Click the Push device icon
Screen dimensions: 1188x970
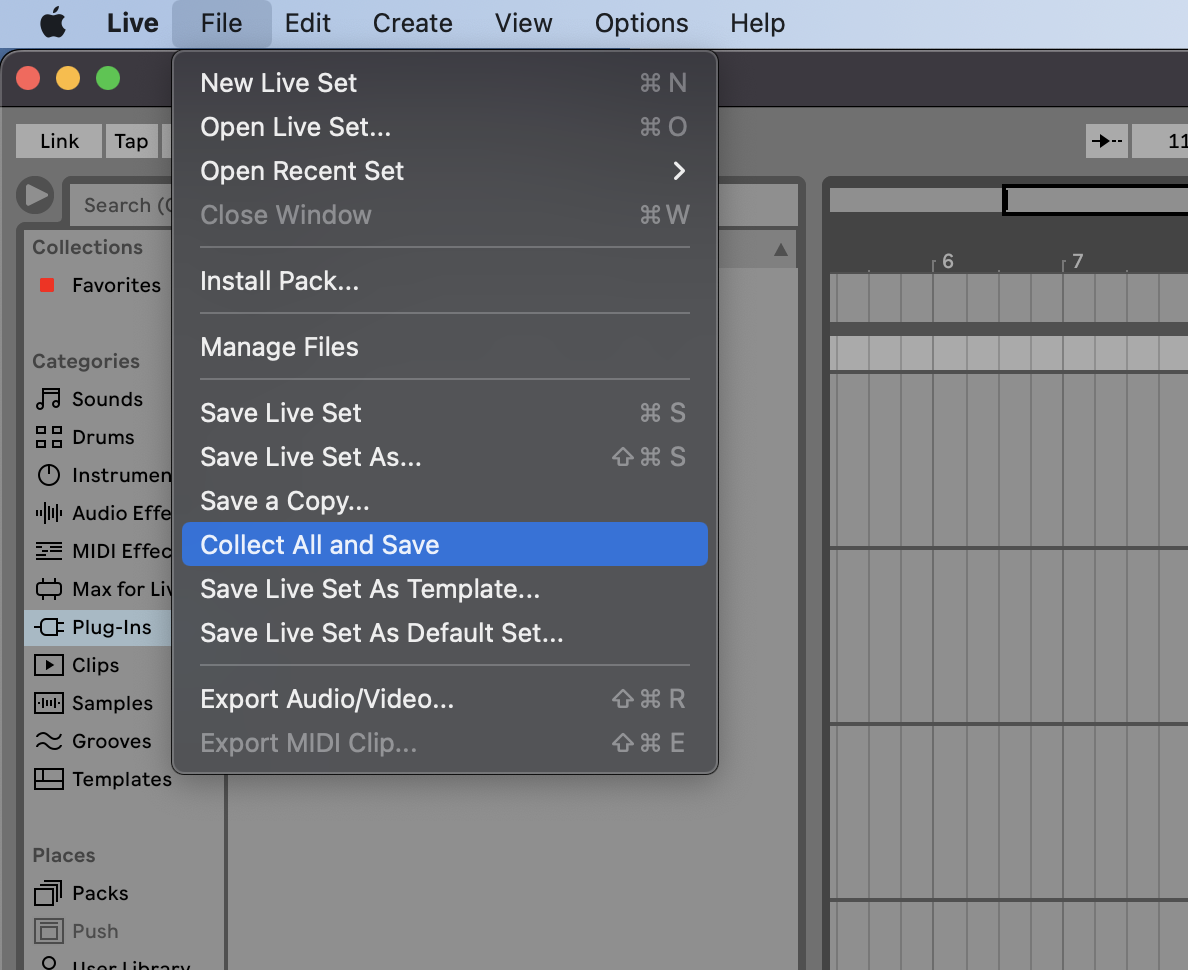48,931
